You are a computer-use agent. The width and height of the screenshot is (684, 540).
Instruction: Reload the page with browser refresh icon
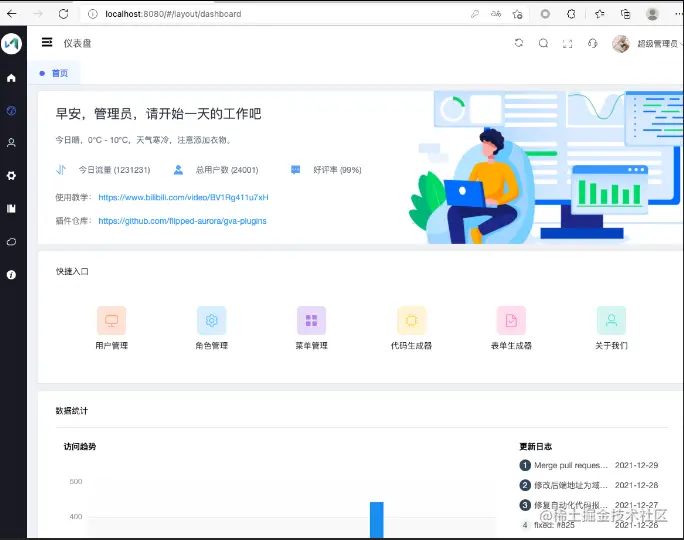[64, 14]
